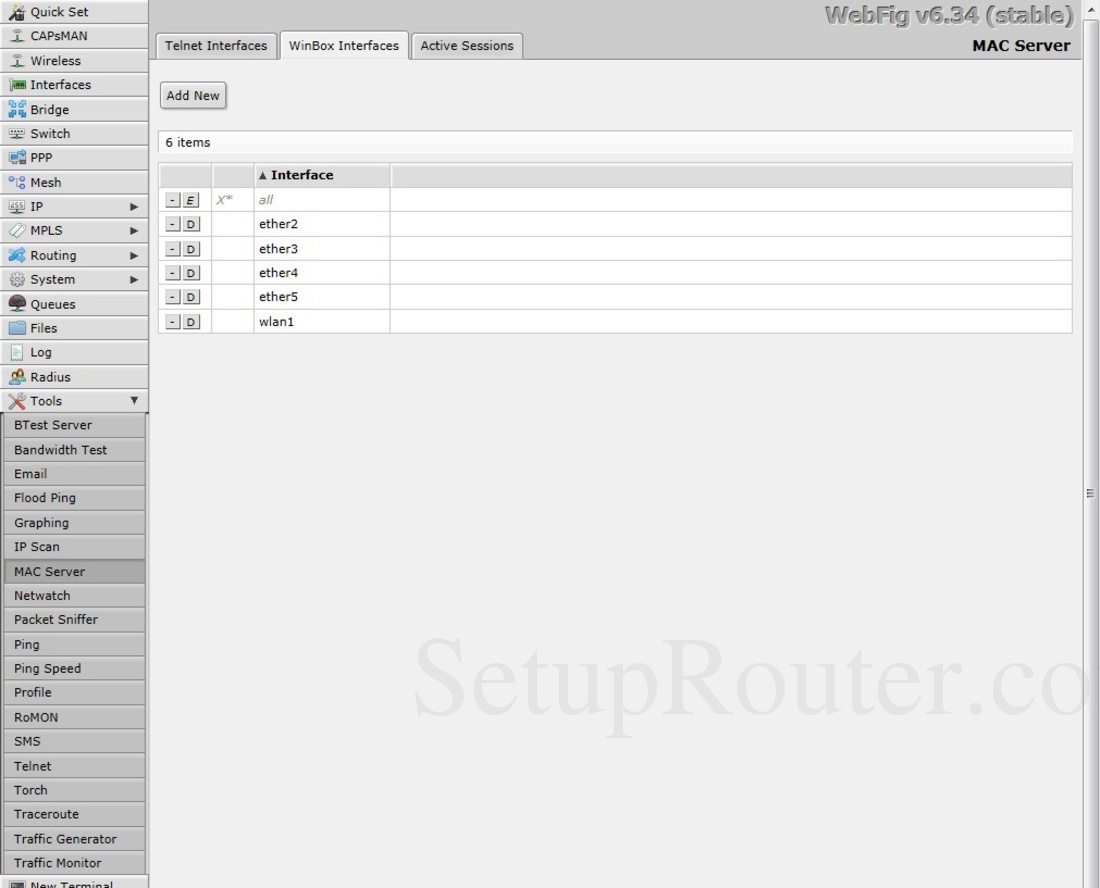Expand the System submenu arrow
Viewport: 1100px width, 888px height.
(134, 280)
